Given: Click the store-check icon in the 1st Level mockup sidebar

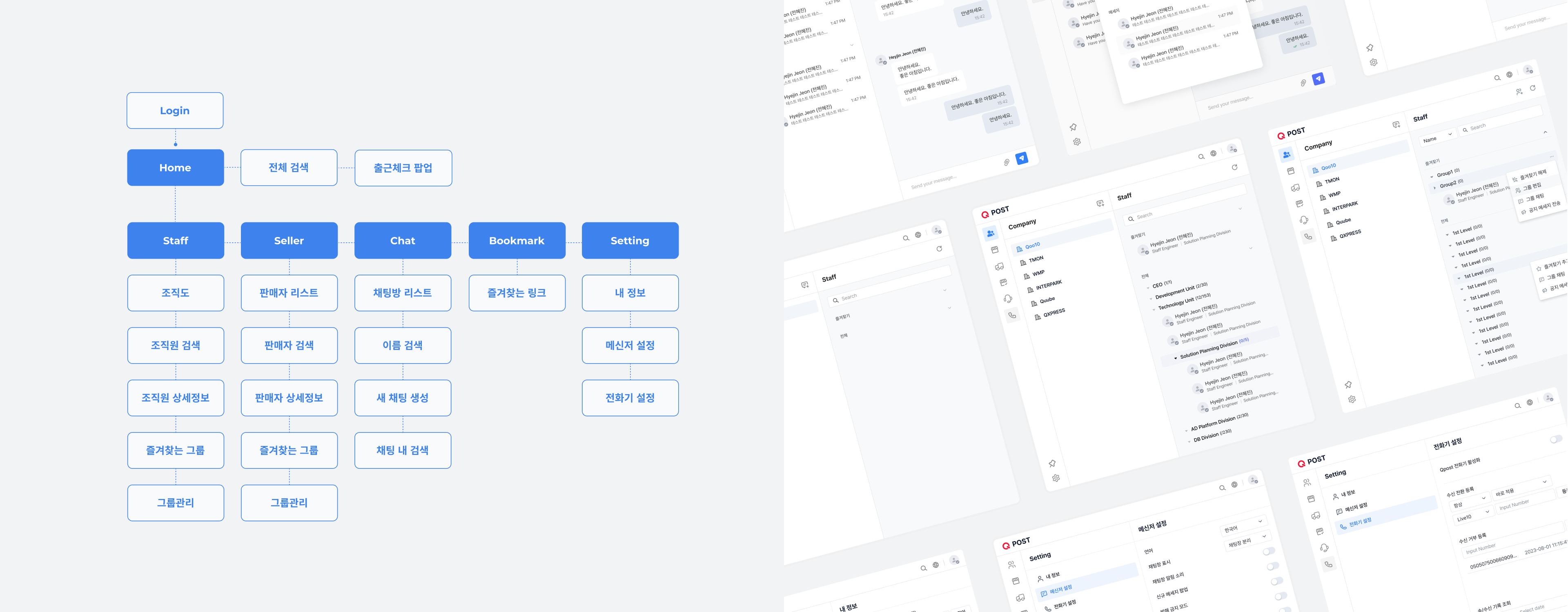Looking at the screenshot, I should (1300, 204).
